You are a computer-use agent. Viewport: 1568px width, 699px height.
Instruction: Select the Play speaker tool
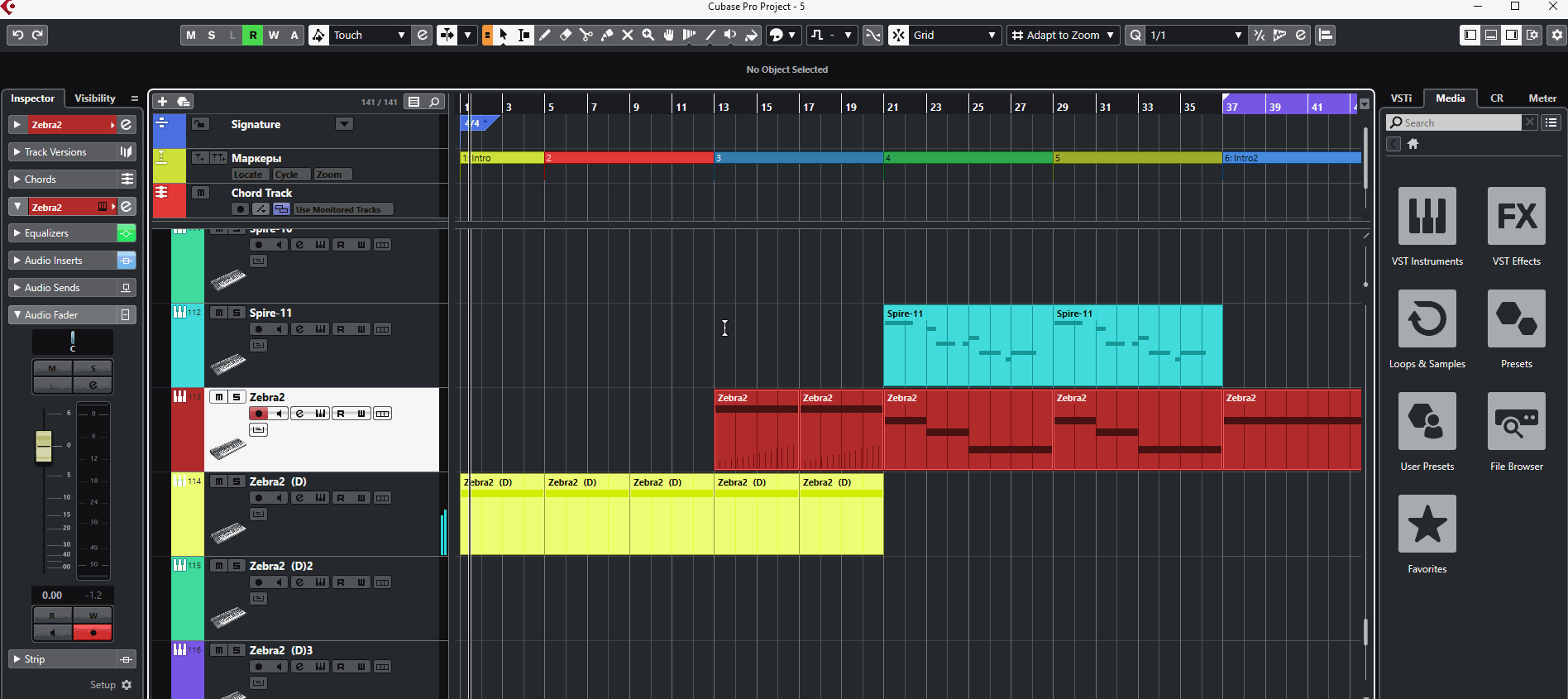click(x=731, y=35)
